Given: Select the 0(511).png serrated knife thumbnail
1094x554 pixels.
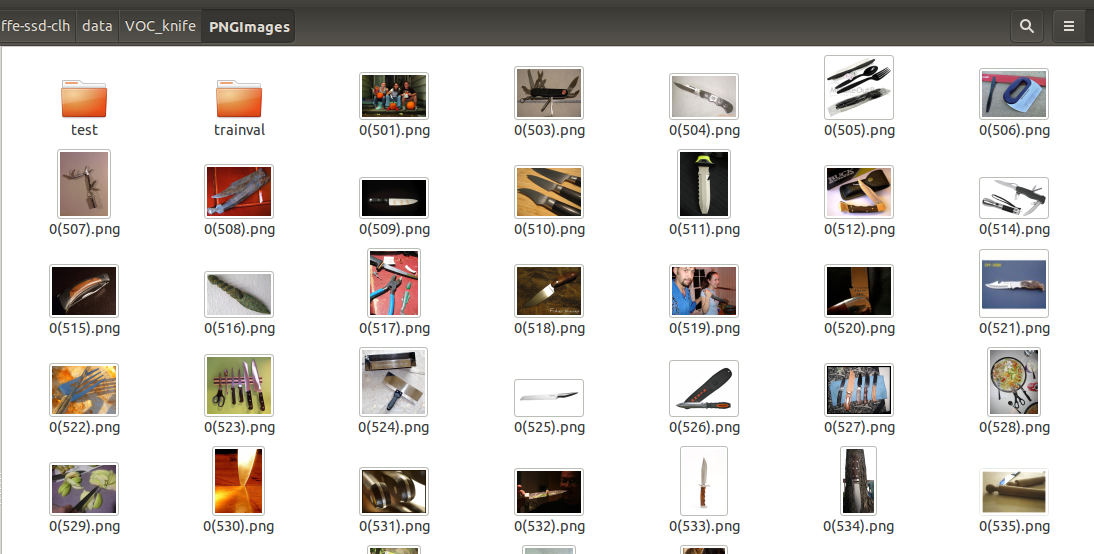Looking at the screenshot, I should [703, 184].
